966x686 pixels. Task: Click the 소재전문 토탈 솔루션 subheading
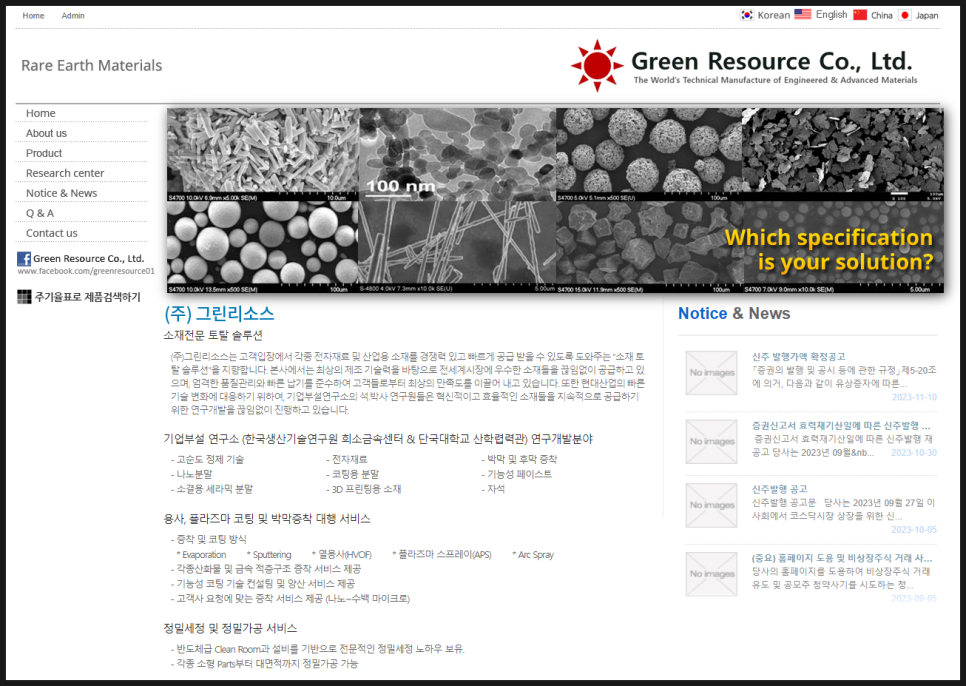[x=213, y=336]
